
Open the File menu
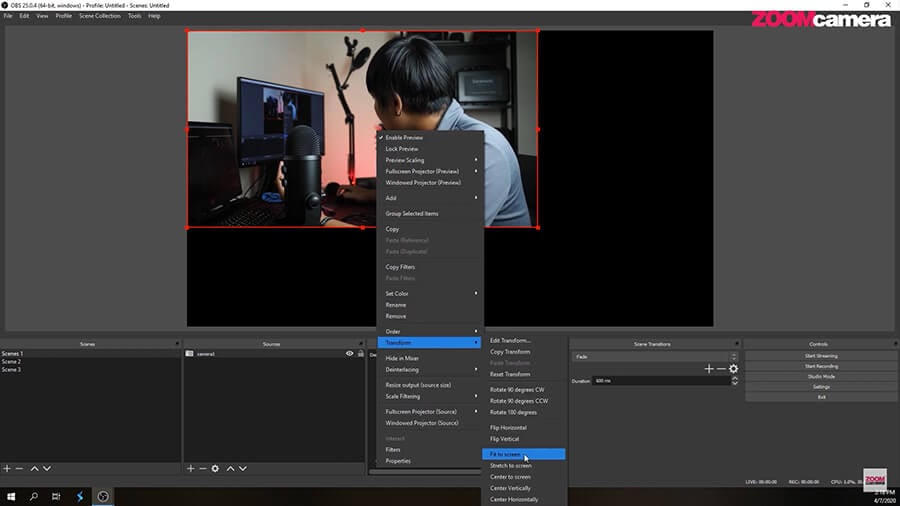(8, 16)
